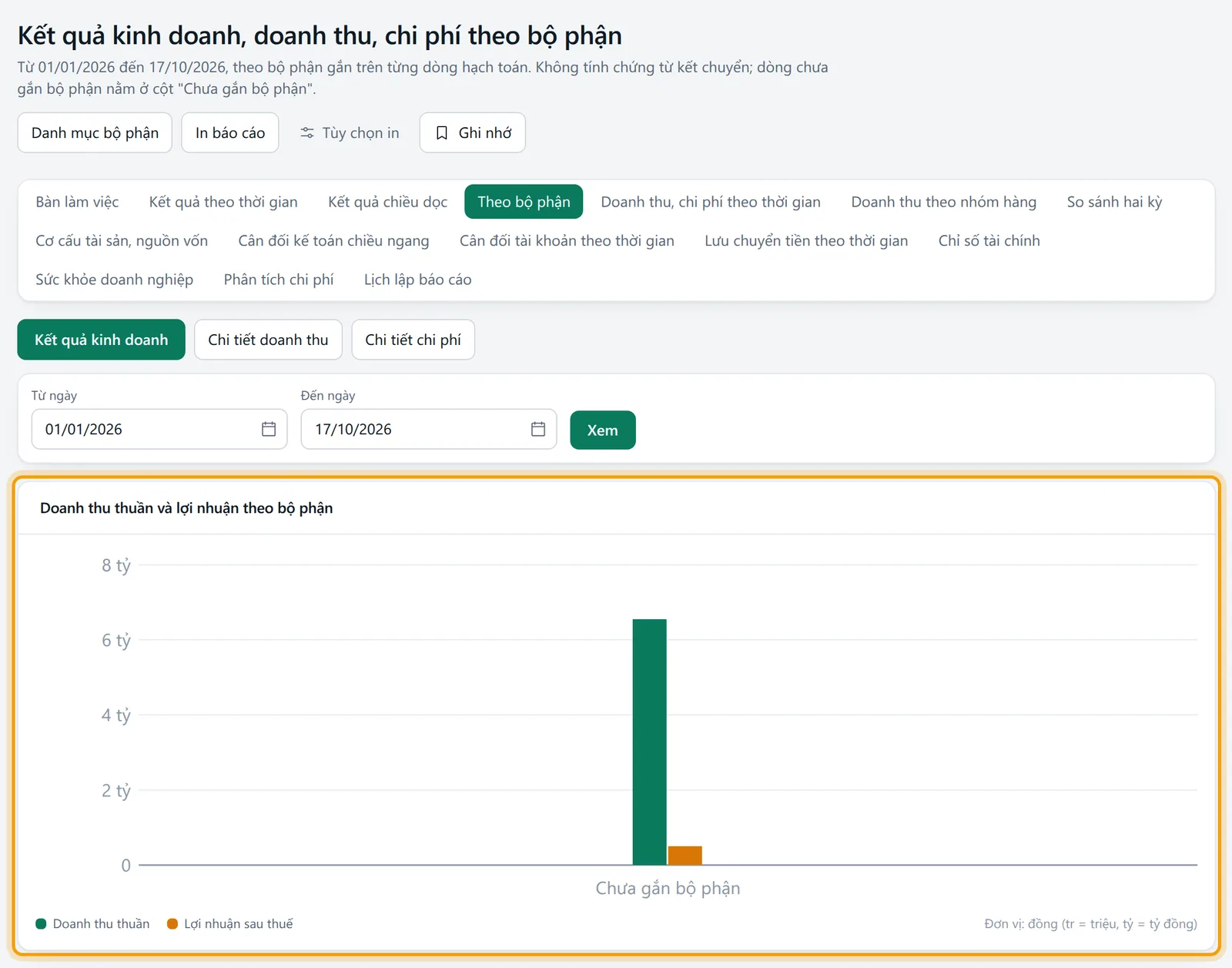Open Danh mục bộ phận
Image resolution: width=1232 pixels, height=968 pixels.
[x=95, y=132]
